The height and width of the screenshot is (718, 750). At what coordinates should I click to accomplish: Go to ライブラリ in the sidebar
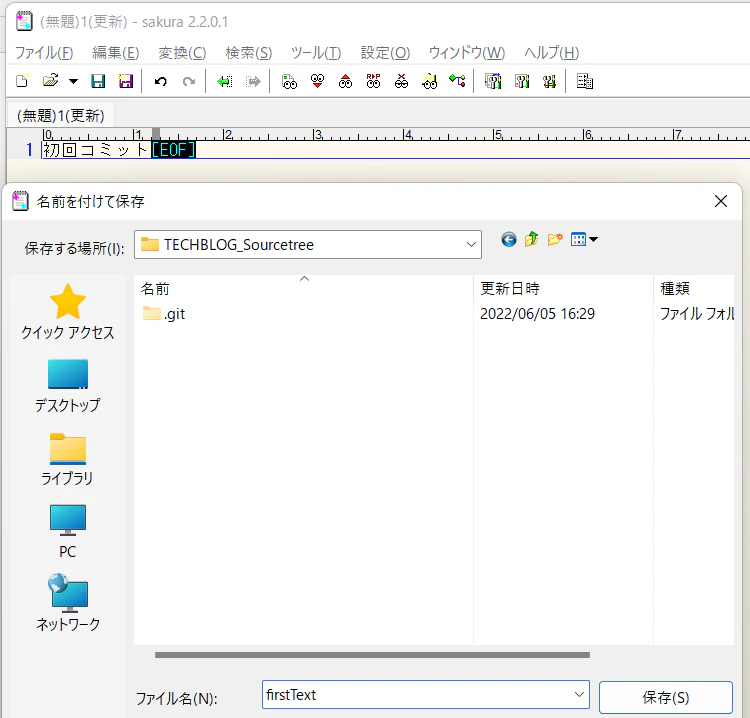67,459
